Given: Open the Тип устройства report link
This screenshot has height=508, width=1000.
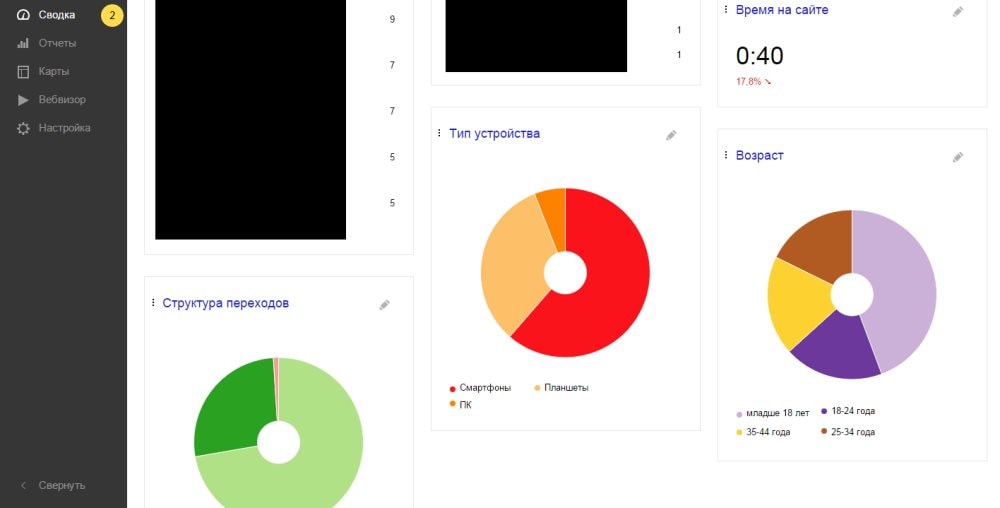Looking at the screenshot, I should [x=494, y=133].
